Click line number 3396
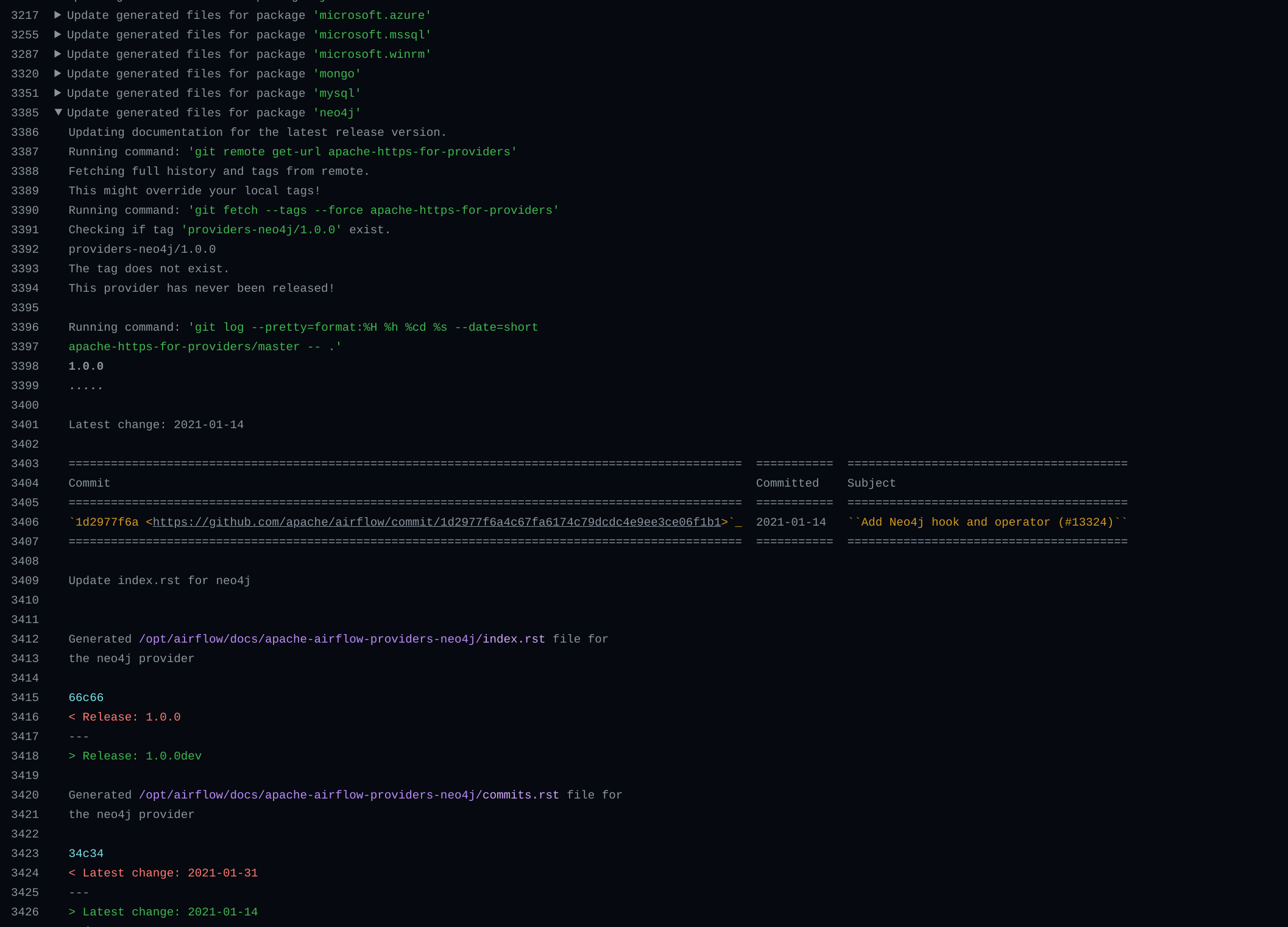This screenshot has width=1288, height=927. pos(25,327)
